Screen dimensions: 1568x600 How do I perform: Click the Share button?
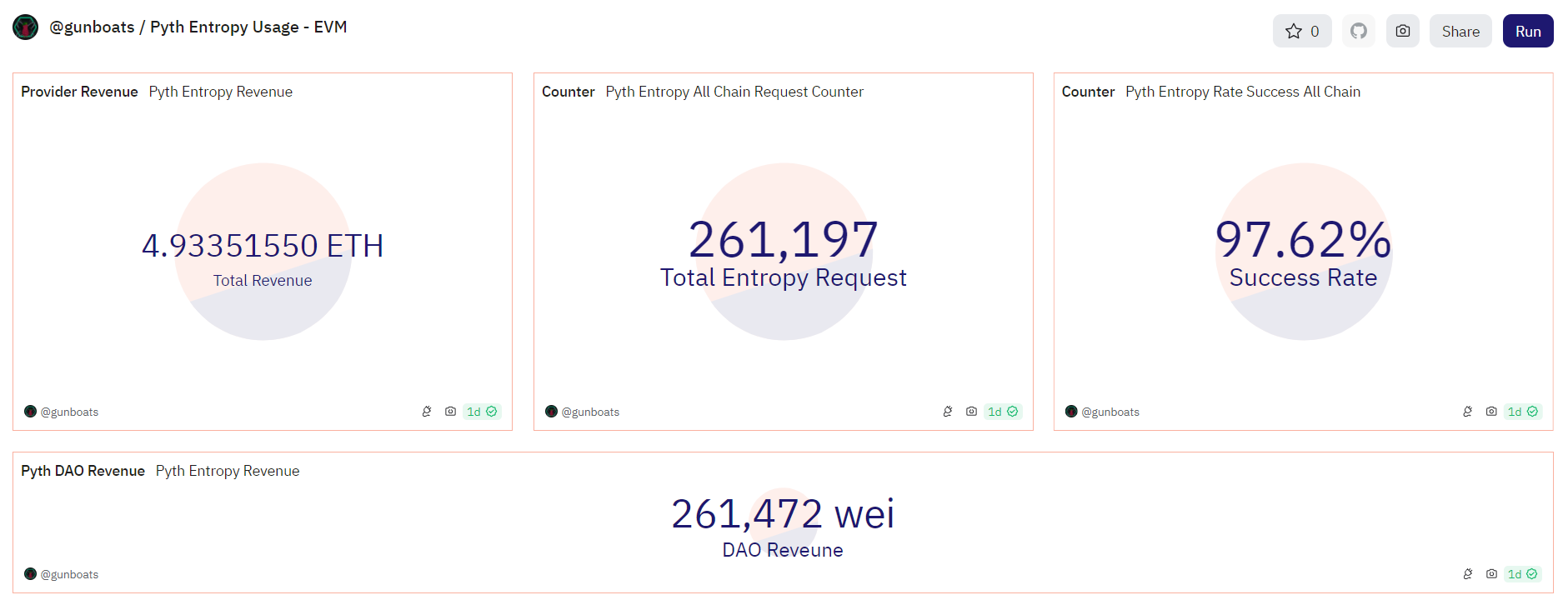tap(1460, 31)
